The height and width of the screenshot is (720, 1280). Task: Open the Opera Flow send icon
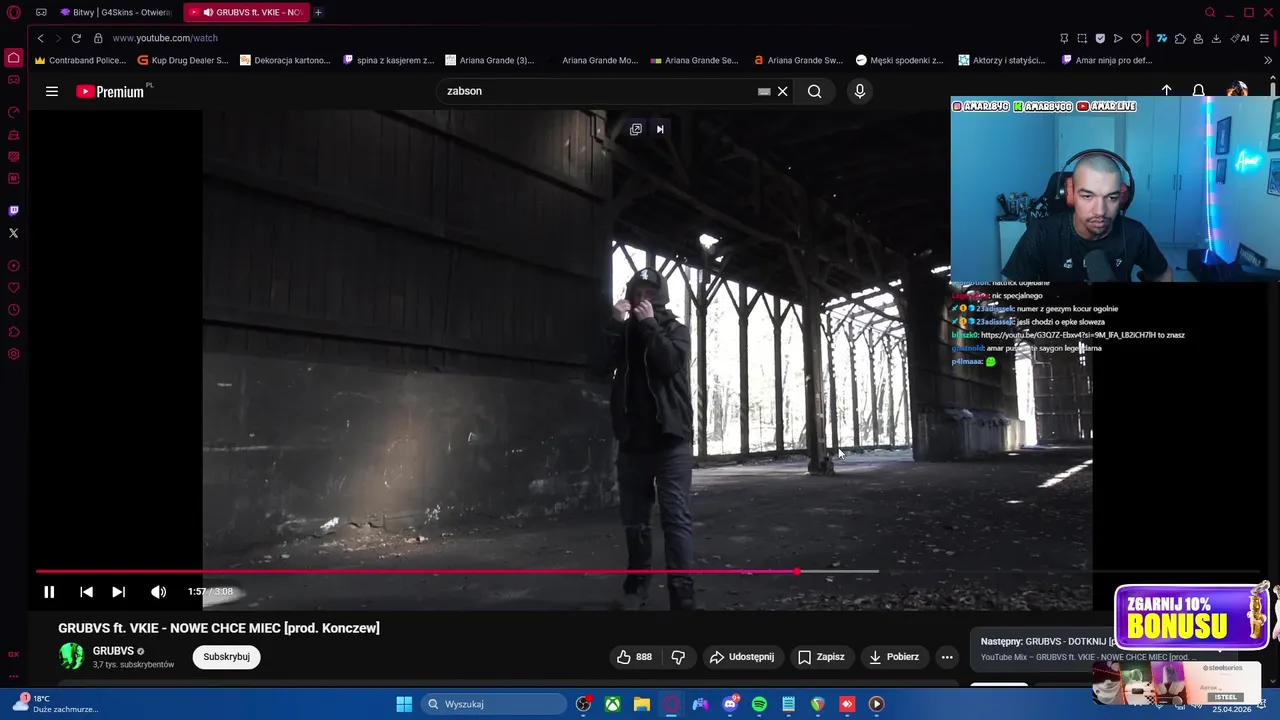point(1118,38)
